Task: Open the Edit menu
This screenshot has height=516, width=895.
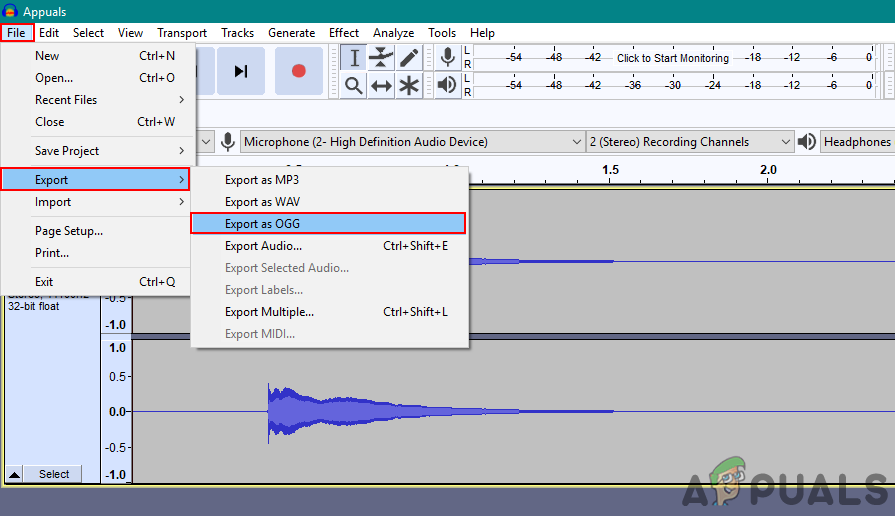Action: point(49,33)
